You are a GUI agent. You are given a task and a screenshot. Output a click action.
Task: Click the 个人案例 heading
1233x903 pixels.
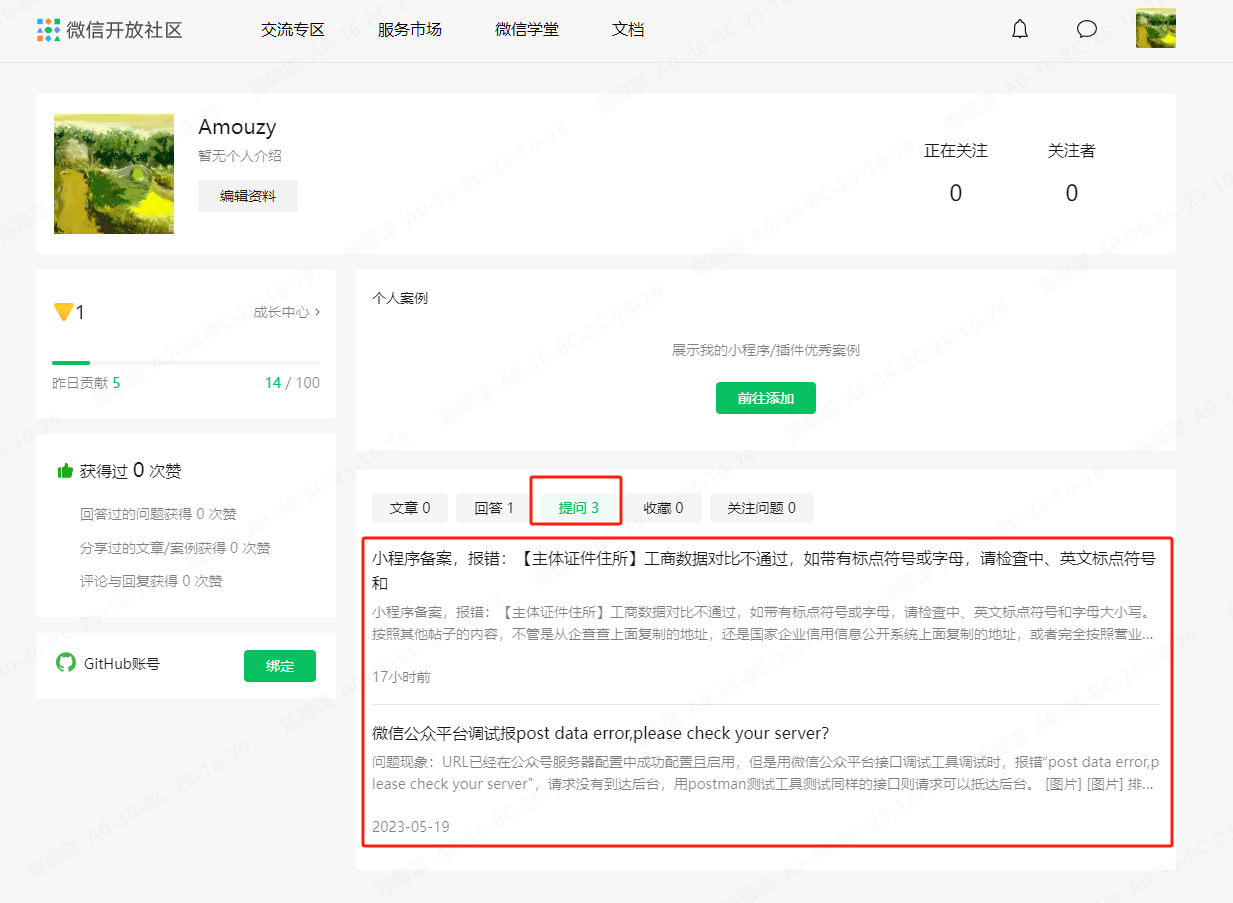(x=400, y=298)
